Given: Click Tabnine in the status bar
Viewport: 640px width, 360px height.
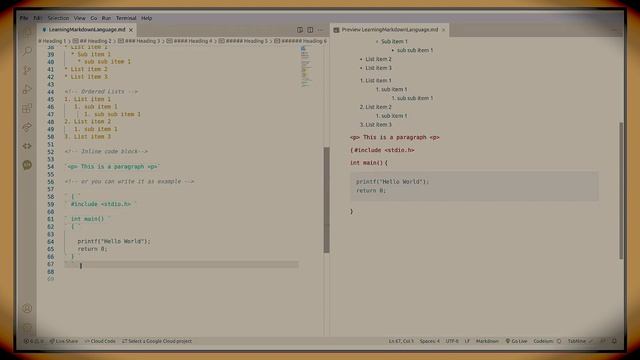Looking at the screenshot, I should coord(580,341).
